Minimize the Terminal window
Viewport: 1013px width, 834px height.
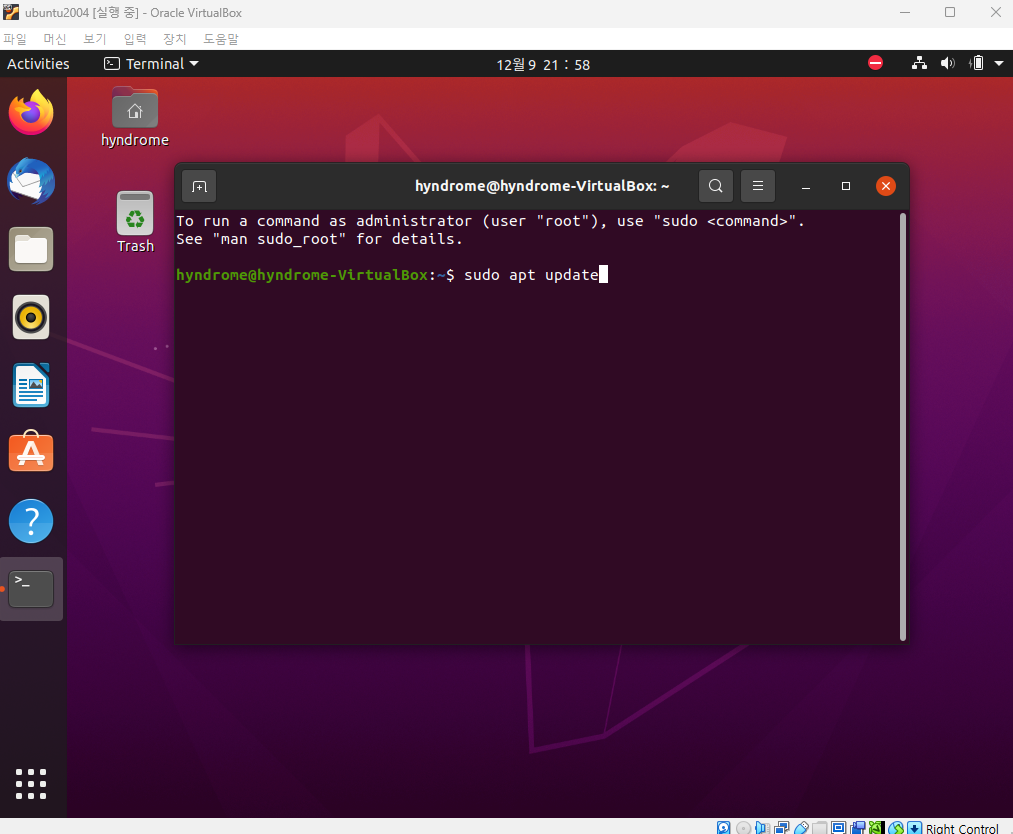806,187
